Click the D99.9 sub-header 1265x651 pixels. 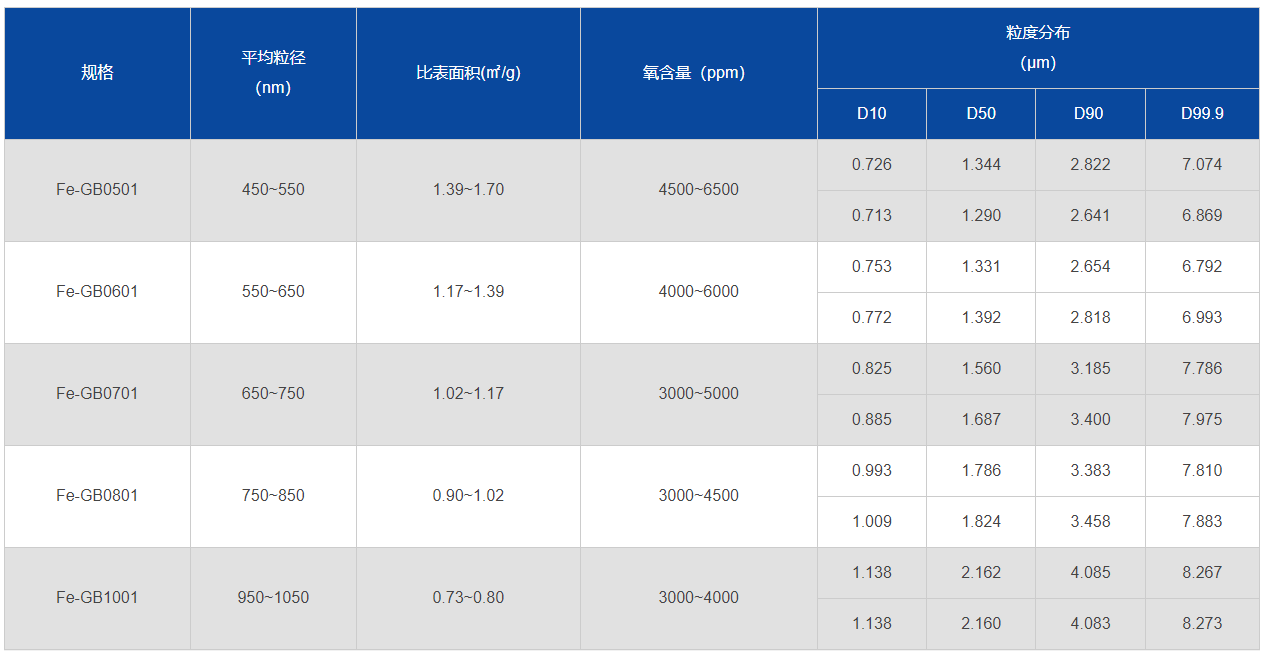coord(1202,113)
